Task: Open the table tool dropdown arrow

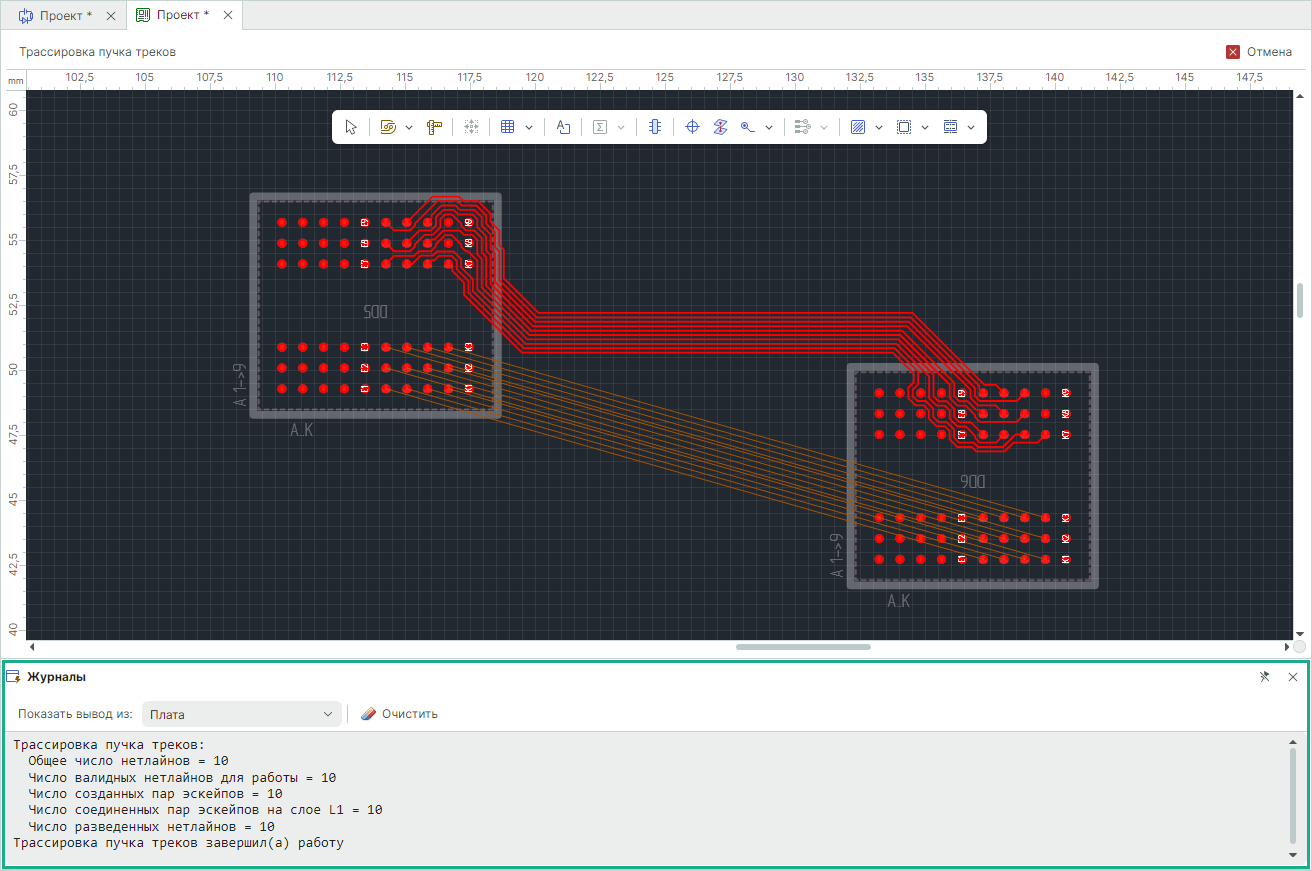Action: tap(529, 127)
